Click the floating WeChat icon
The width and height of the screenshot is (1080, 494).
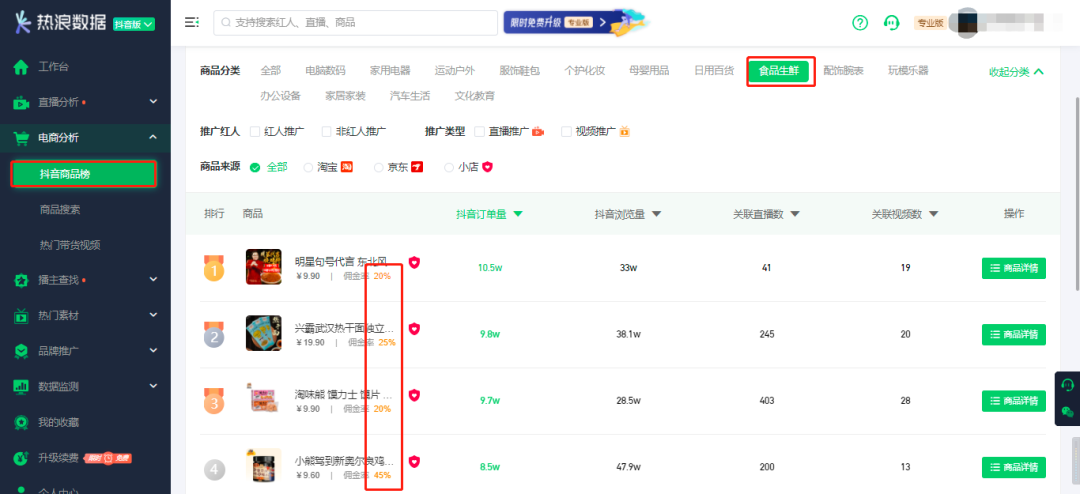(1068, 412)
